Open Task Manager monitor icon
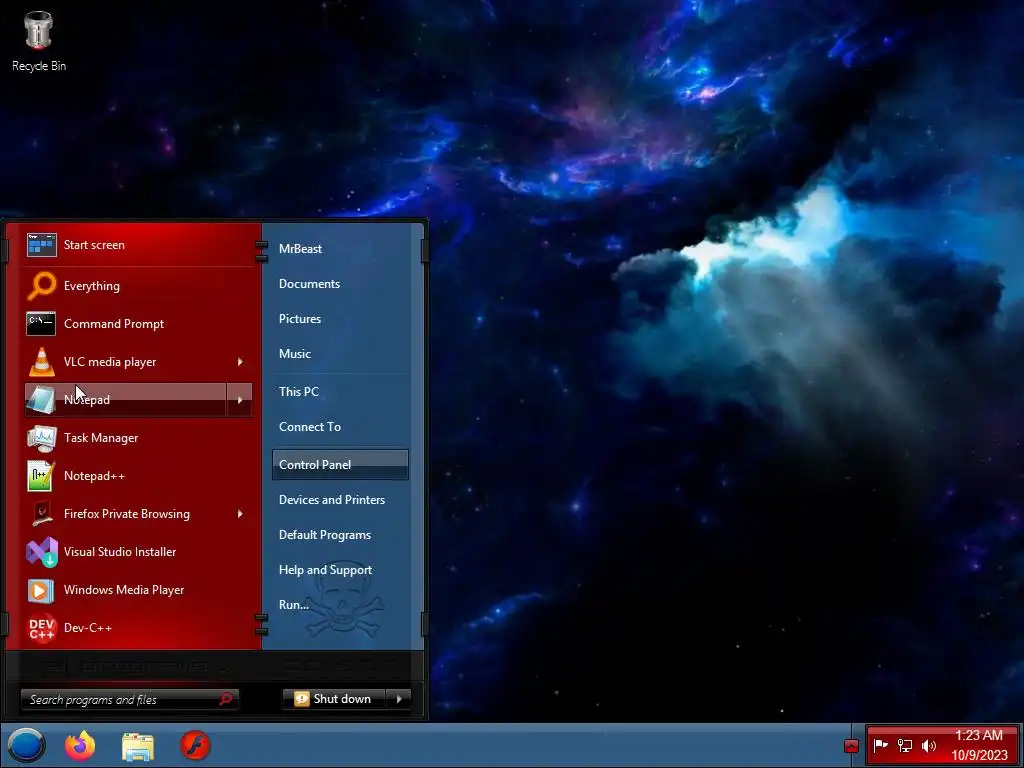The image size is (1024, 768). (41, 438)
